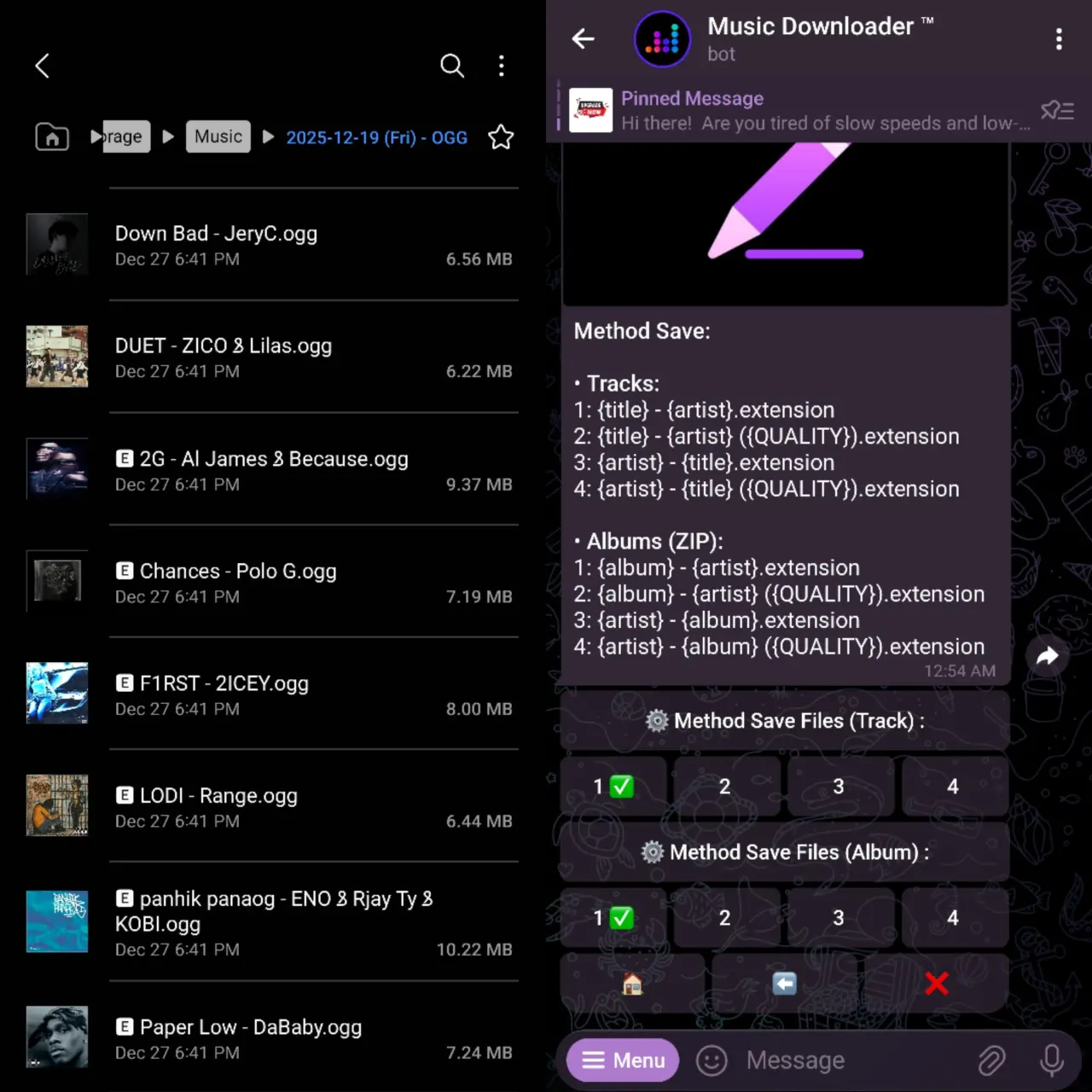Select track save method 3
The width and height of the screenshot is (1092, 1092).
839,787
